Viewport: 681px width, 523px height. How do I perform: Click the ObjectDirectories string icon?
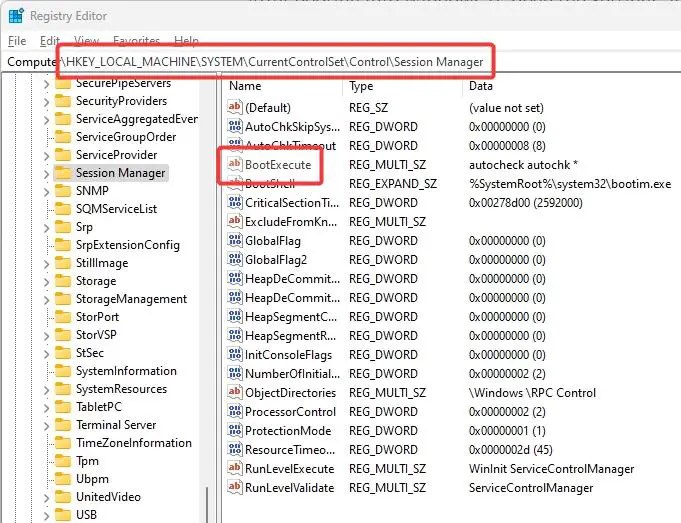tap(235, 392)
